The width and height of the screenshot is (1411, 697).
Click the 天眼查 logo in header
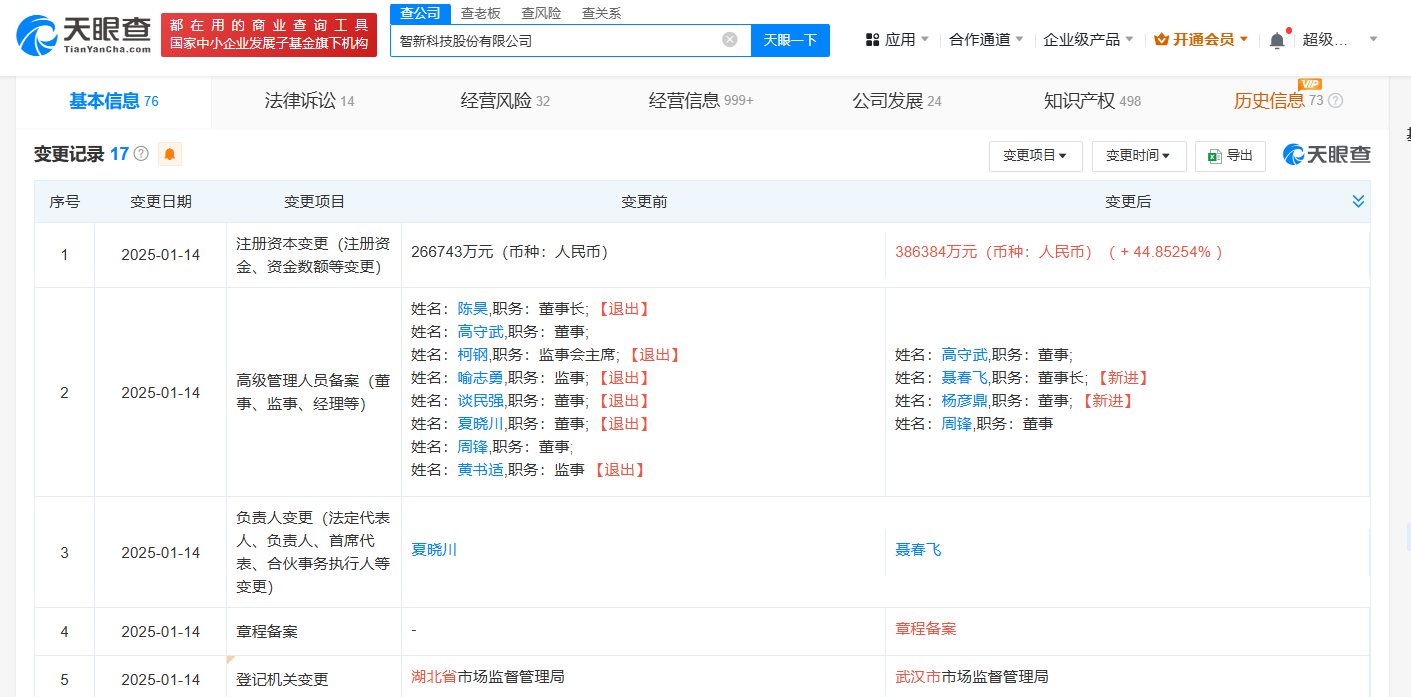[84, 36]
